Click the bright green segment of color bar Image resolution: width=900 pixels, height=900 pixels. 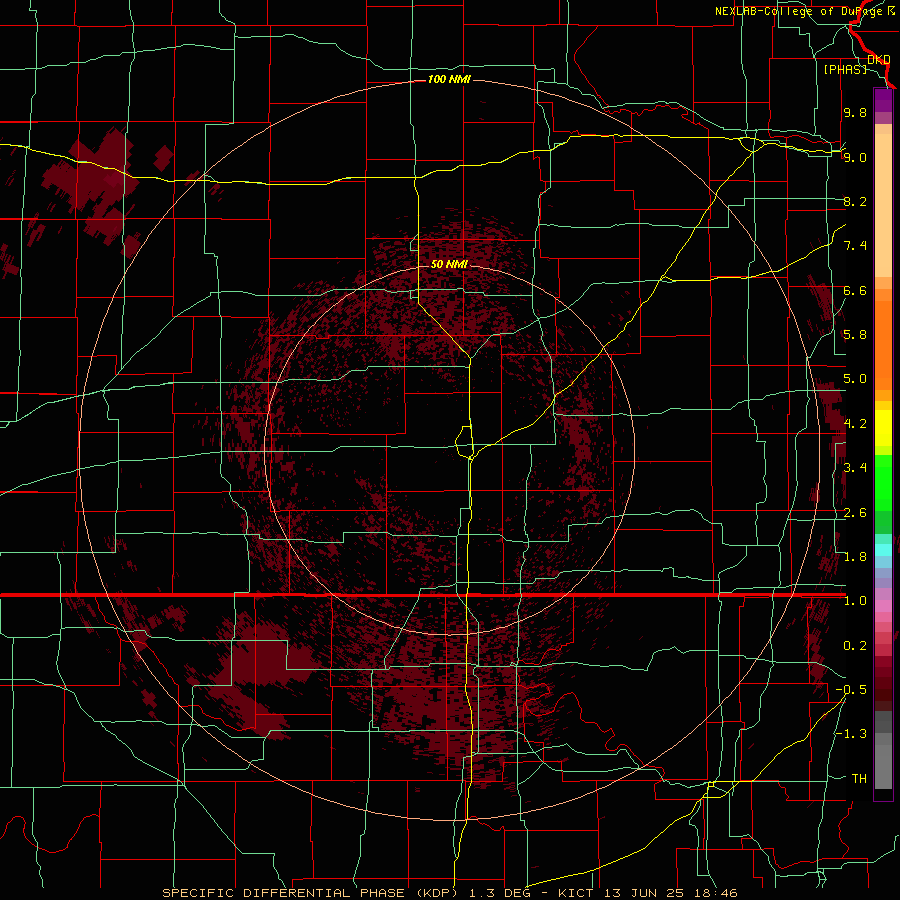tap(883, 483)
